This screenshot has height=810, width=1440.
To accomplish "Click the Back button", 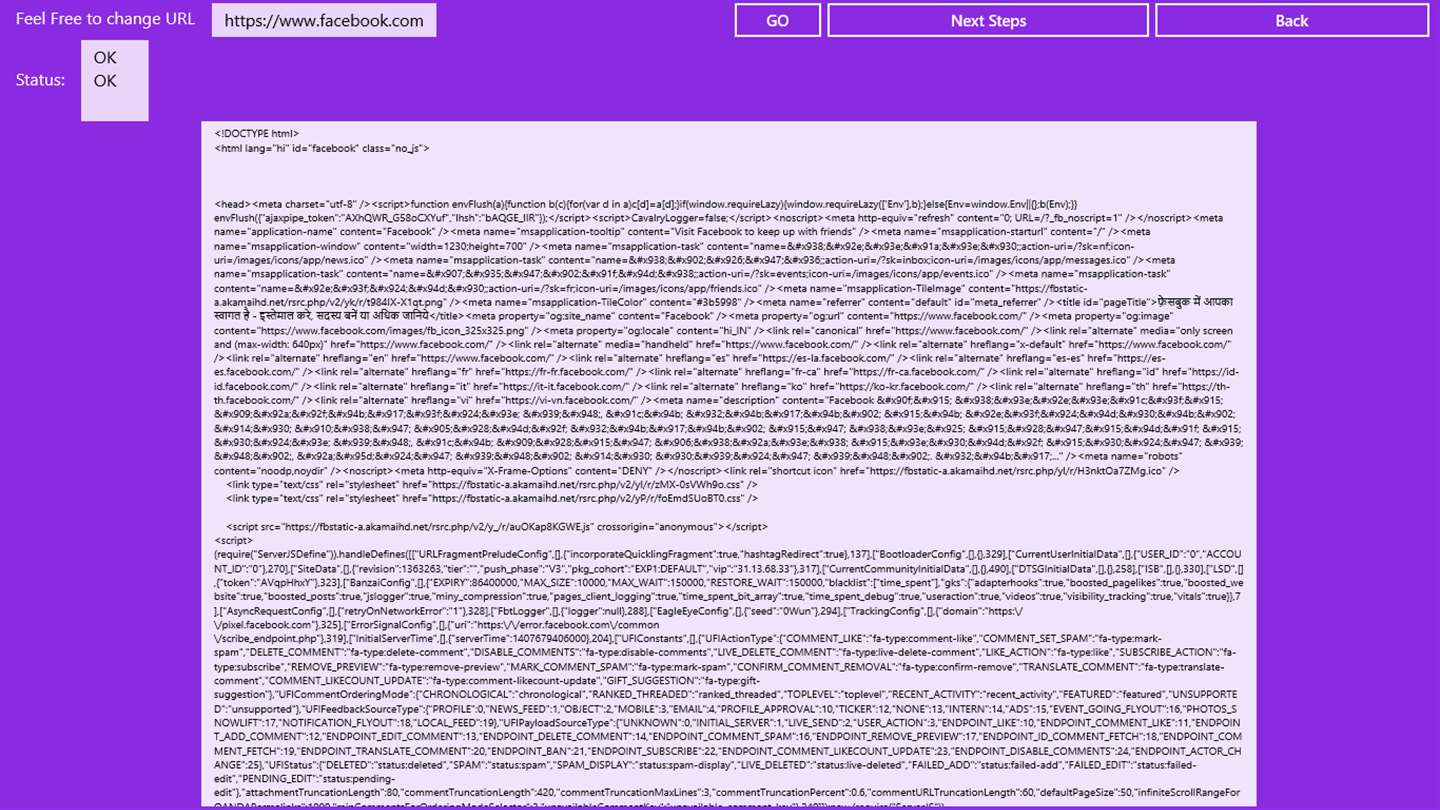I will [1292, 20].
